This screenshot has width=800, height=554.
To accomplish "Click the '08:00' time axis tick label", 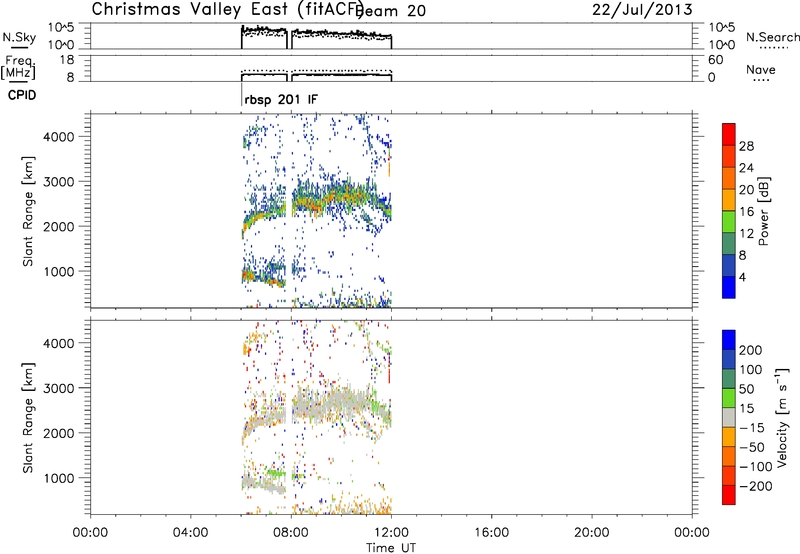I will [x=291, y=533].
